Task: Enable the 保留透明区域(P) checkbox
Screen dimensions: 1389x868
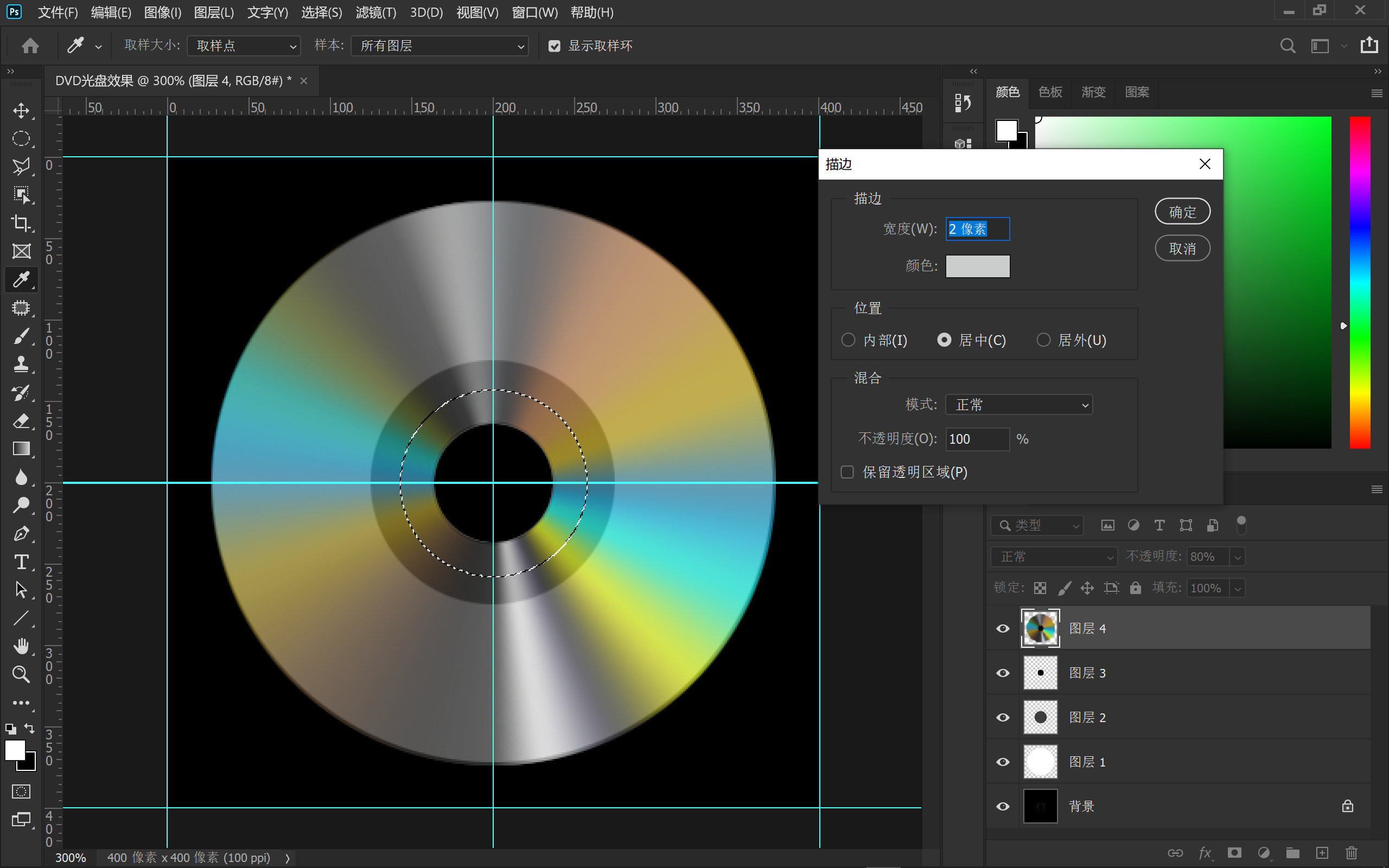Action: [847, 472]
